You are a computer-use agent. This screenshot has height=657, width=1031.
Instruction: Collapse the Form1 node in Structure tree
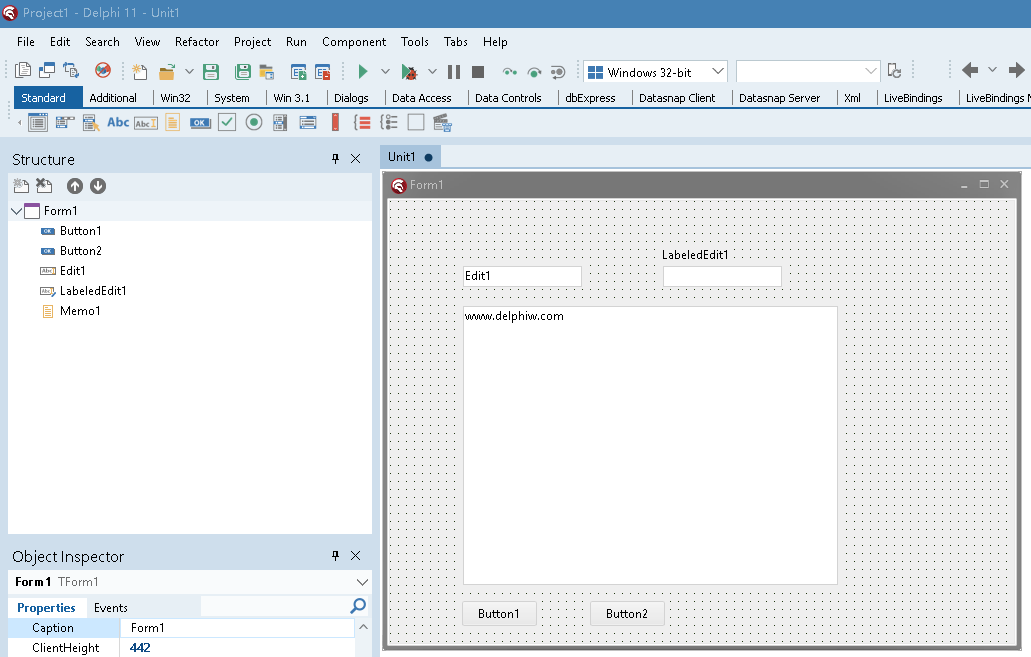coord(16,211)
